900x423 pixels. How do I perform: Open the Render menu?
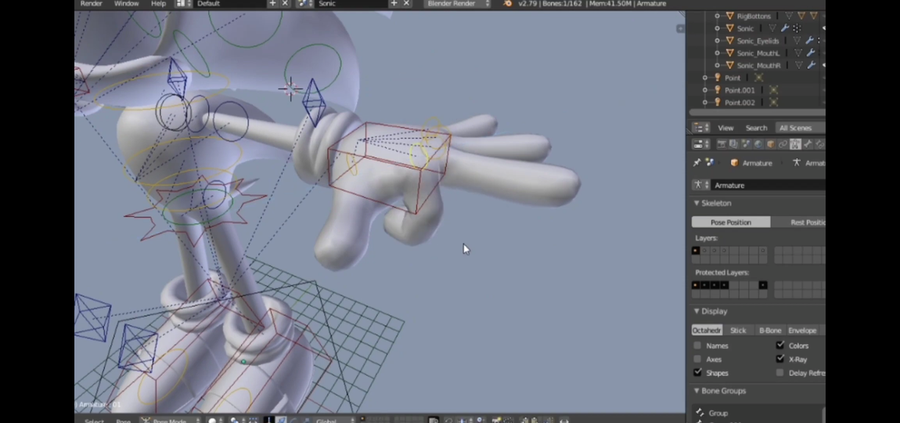(91, 3)
